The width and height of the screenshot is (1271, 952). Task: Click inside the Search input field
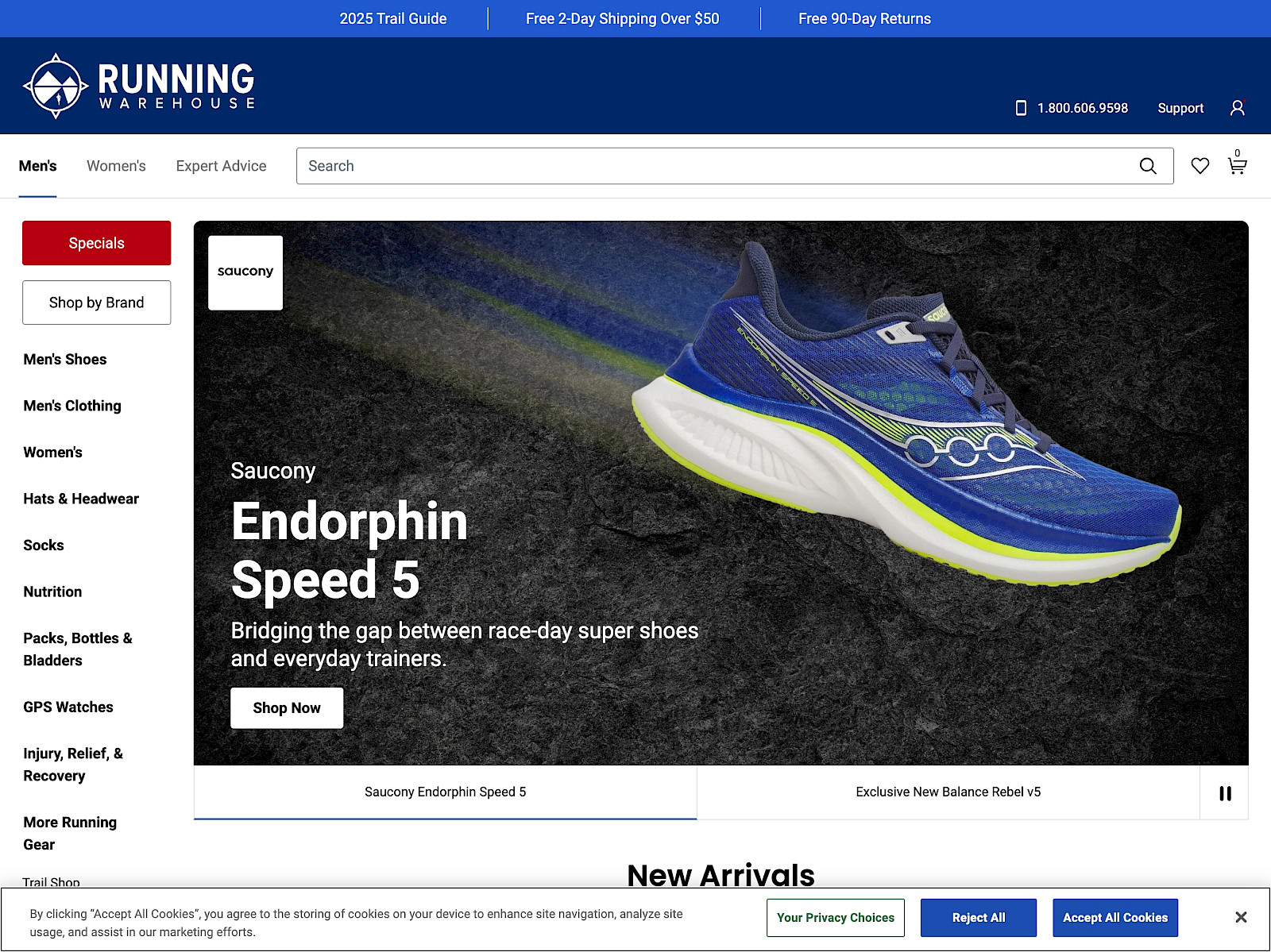(x=715, y=166)
